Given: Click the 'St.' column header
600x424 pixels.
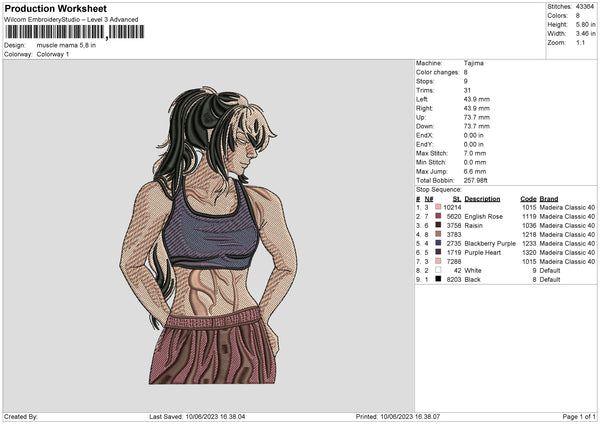Looking at the screenshot, I should tap(457, 199).
